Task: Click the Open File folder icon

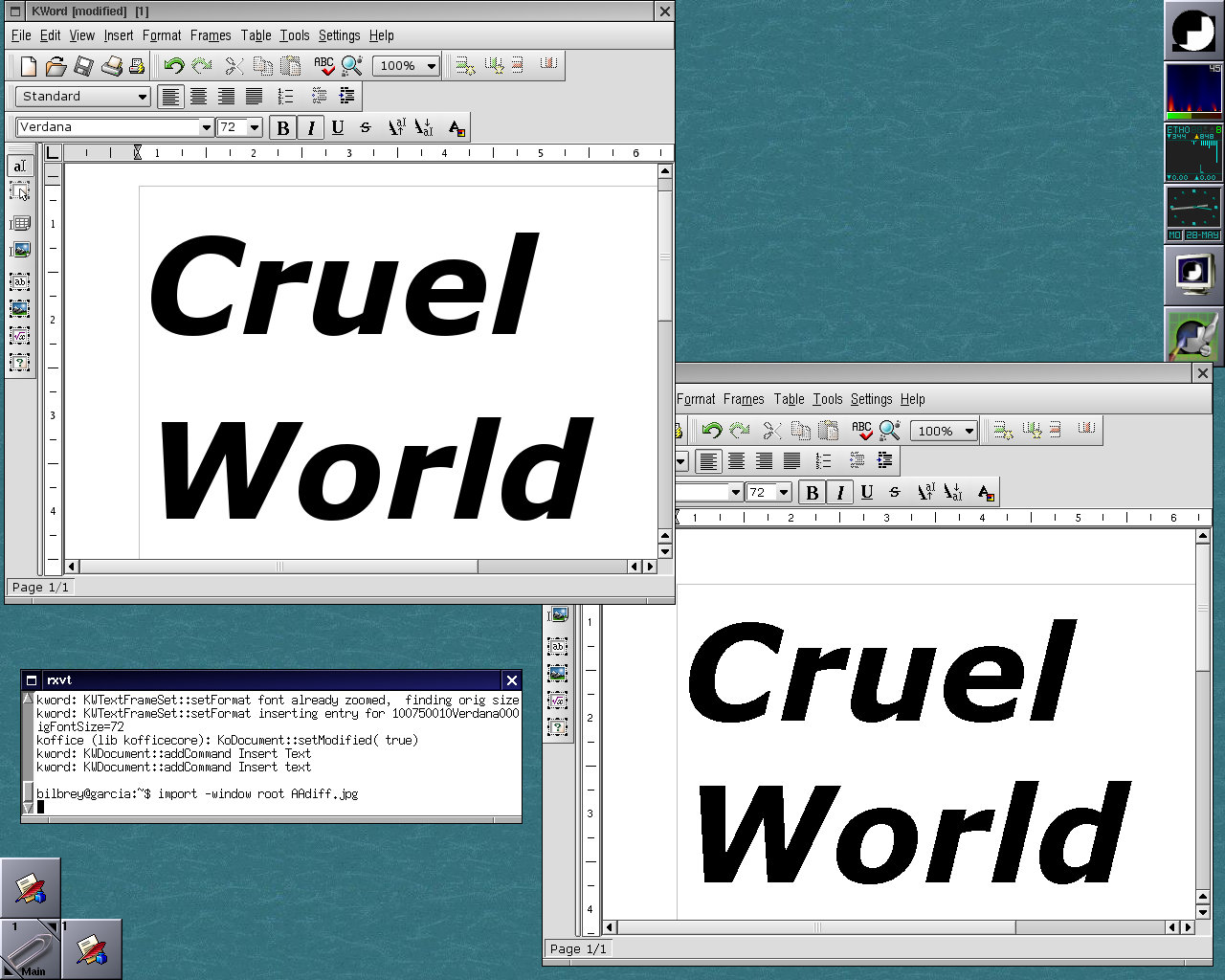Action: click(x=56, y=66)
